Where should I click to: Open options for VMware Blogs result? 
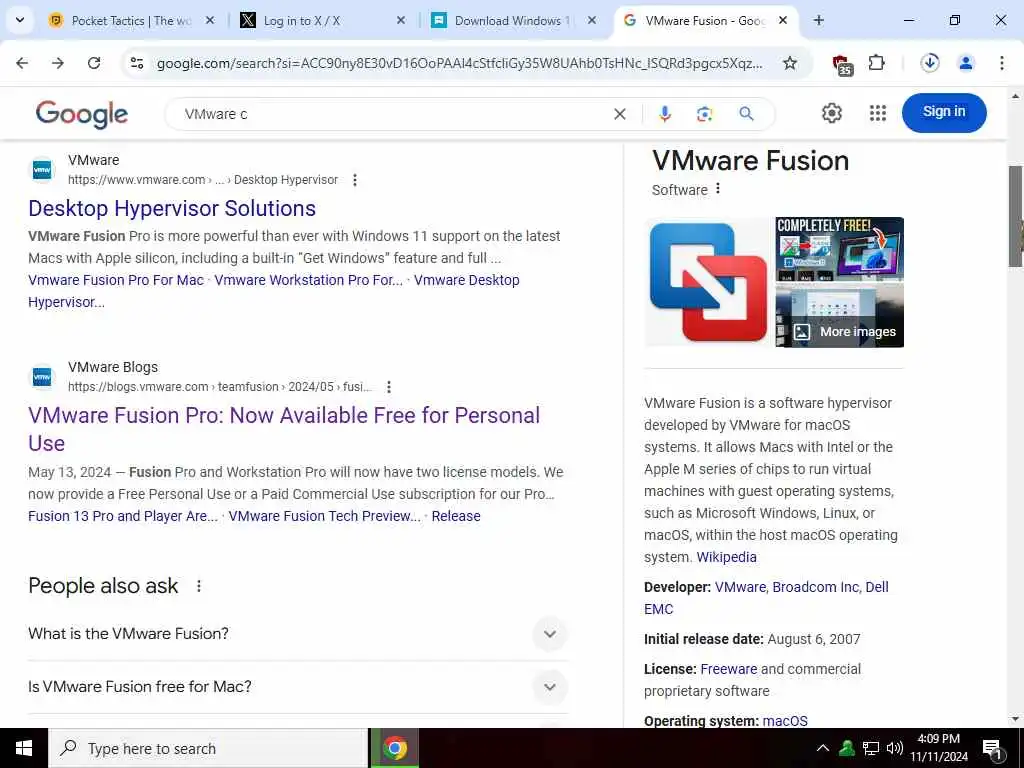click(x=389, y=387)
